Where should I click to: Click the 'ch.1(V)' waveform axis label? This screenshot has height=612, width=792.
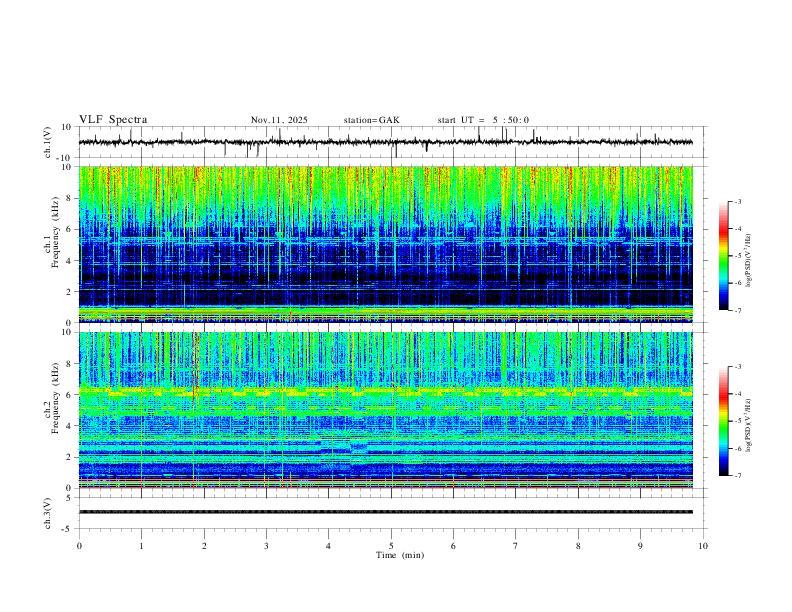click(48, 142)
